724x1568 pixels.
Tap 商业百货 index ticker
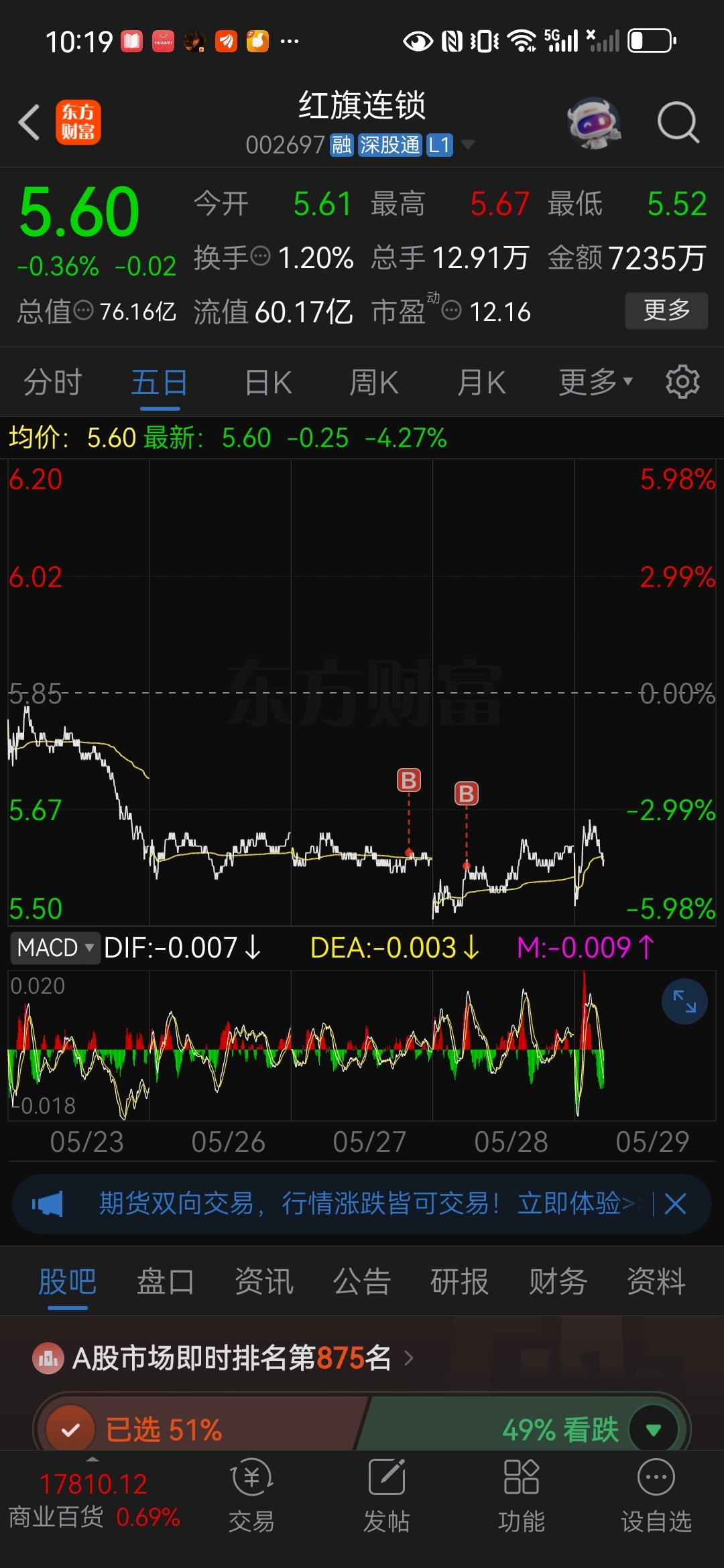[95, 1501]
